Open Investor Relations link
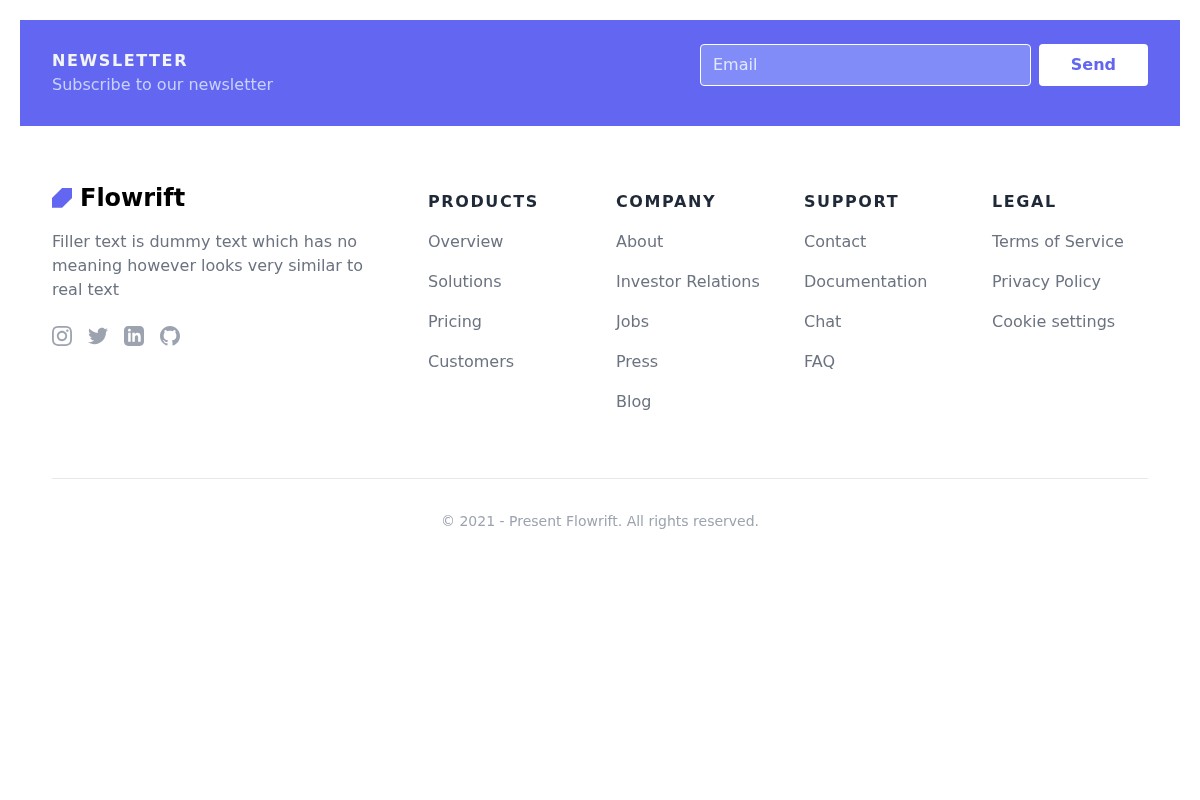 [x=687, y=281]
